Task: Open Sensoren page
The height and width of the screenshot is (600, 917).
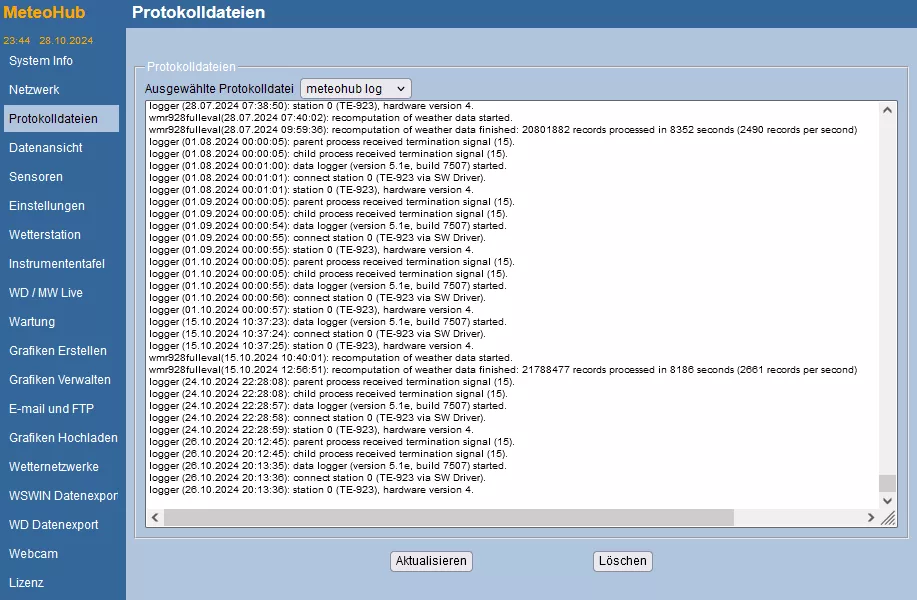Action: coord(36,177)
